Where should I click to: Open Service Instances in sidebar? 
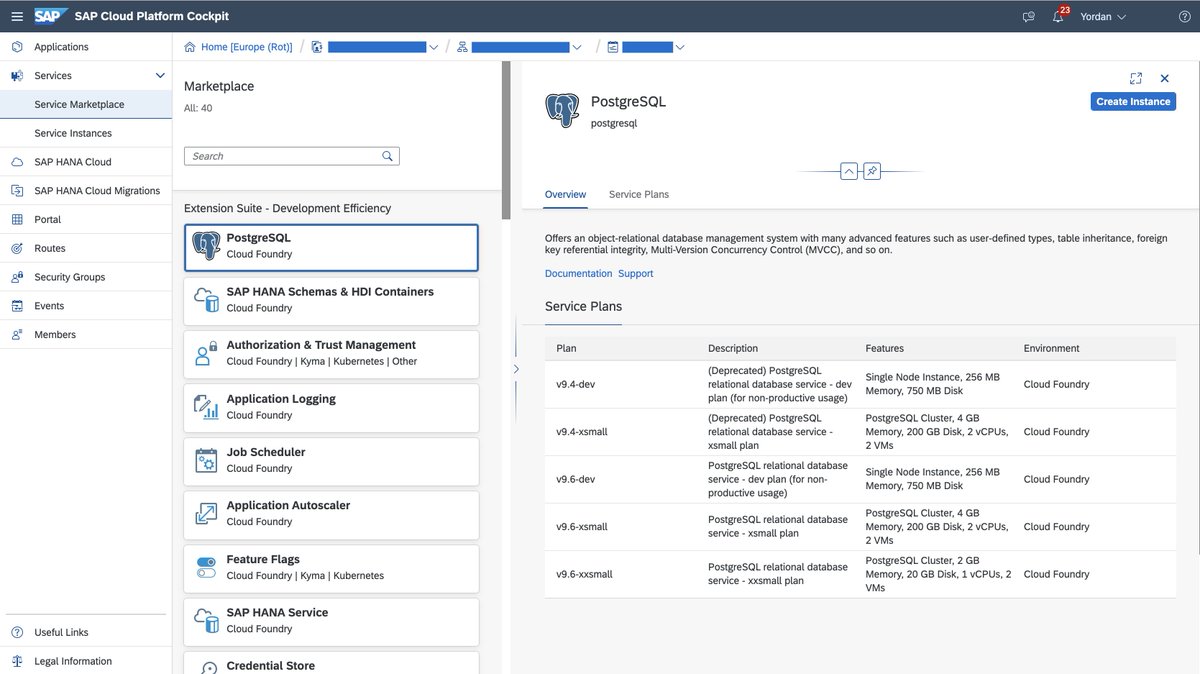click(86, 133)
